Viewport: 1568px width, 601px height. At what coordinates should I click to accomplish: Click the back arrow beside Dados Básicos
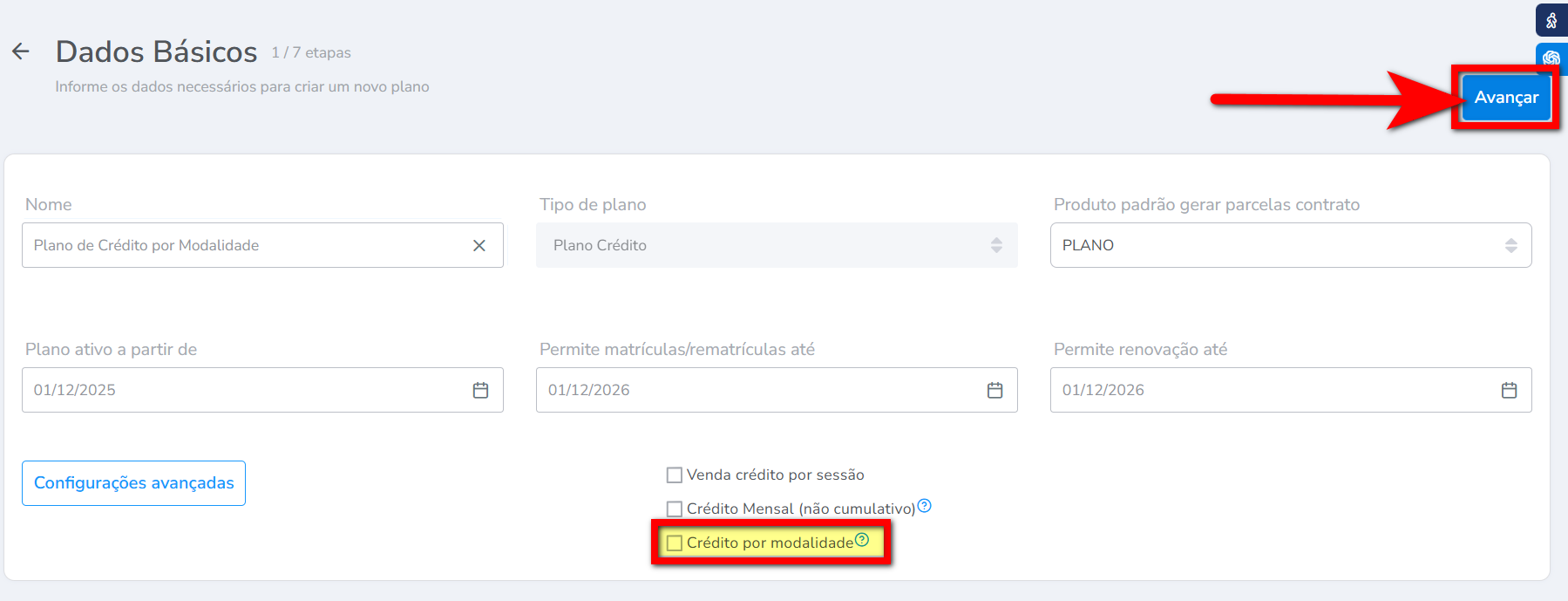point(21,51)
